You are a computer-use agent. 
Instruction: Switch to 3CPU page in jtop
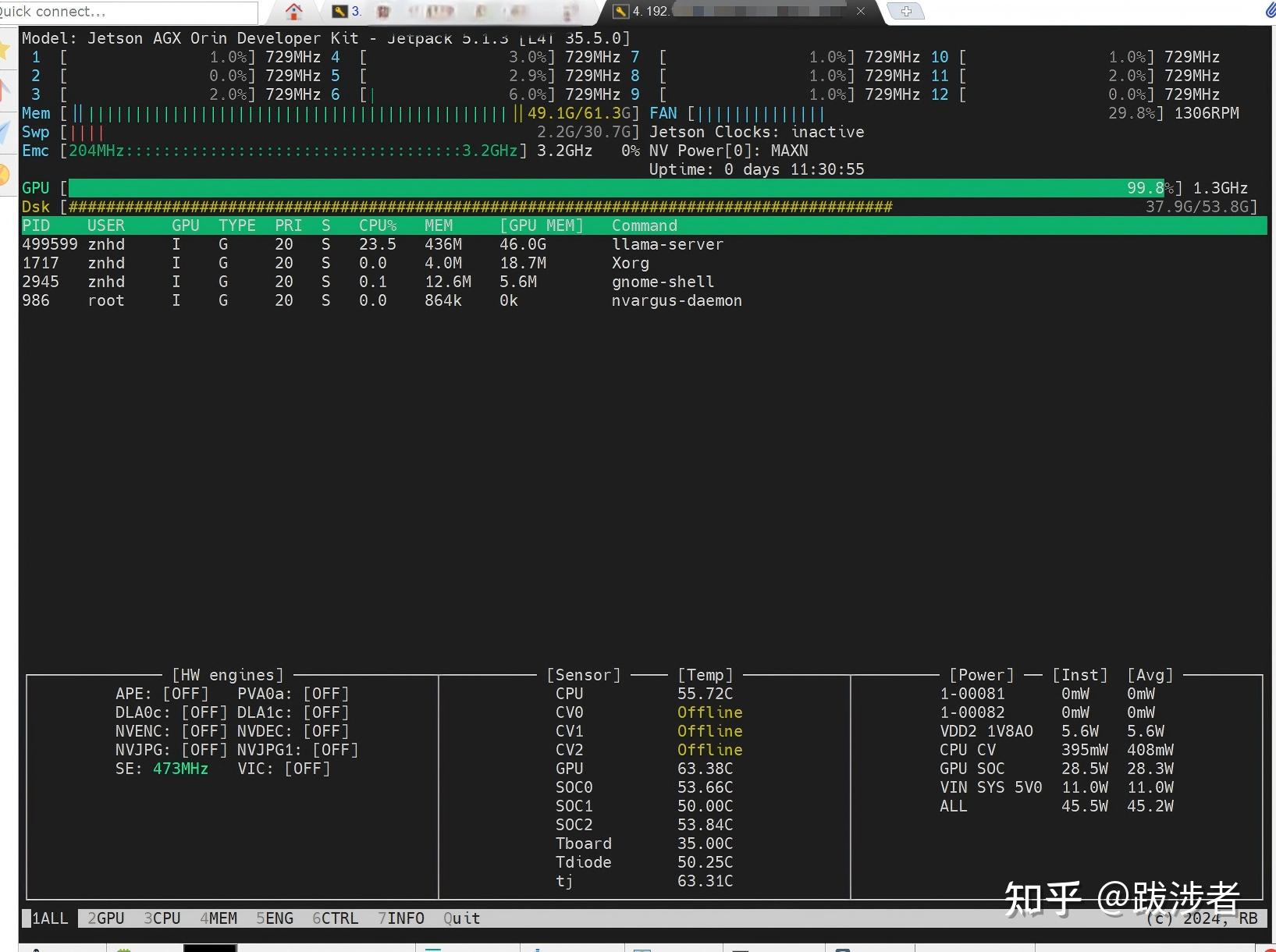tap(162, 918)
